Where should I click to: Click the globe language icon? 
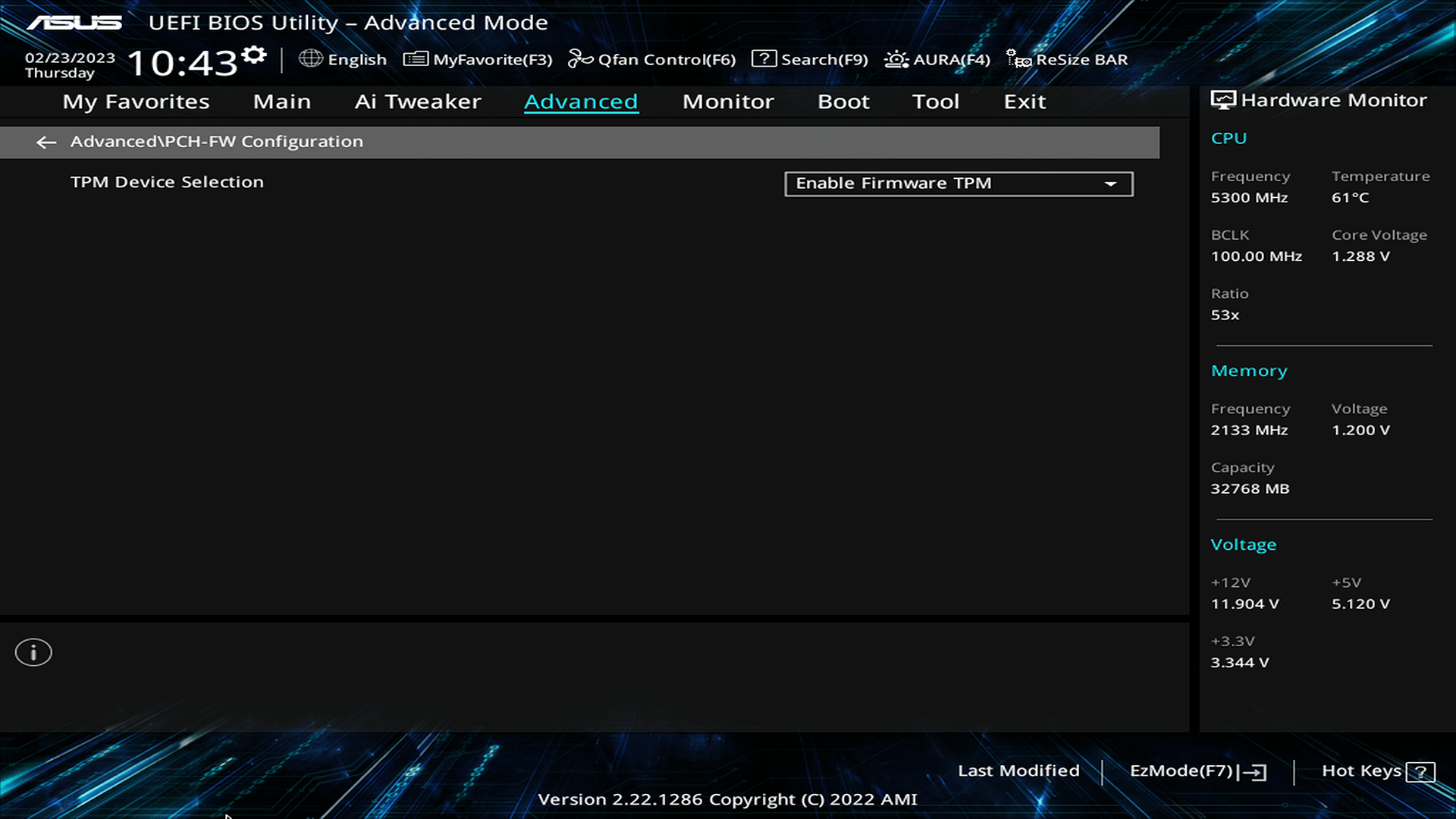[x=310, y=58]
